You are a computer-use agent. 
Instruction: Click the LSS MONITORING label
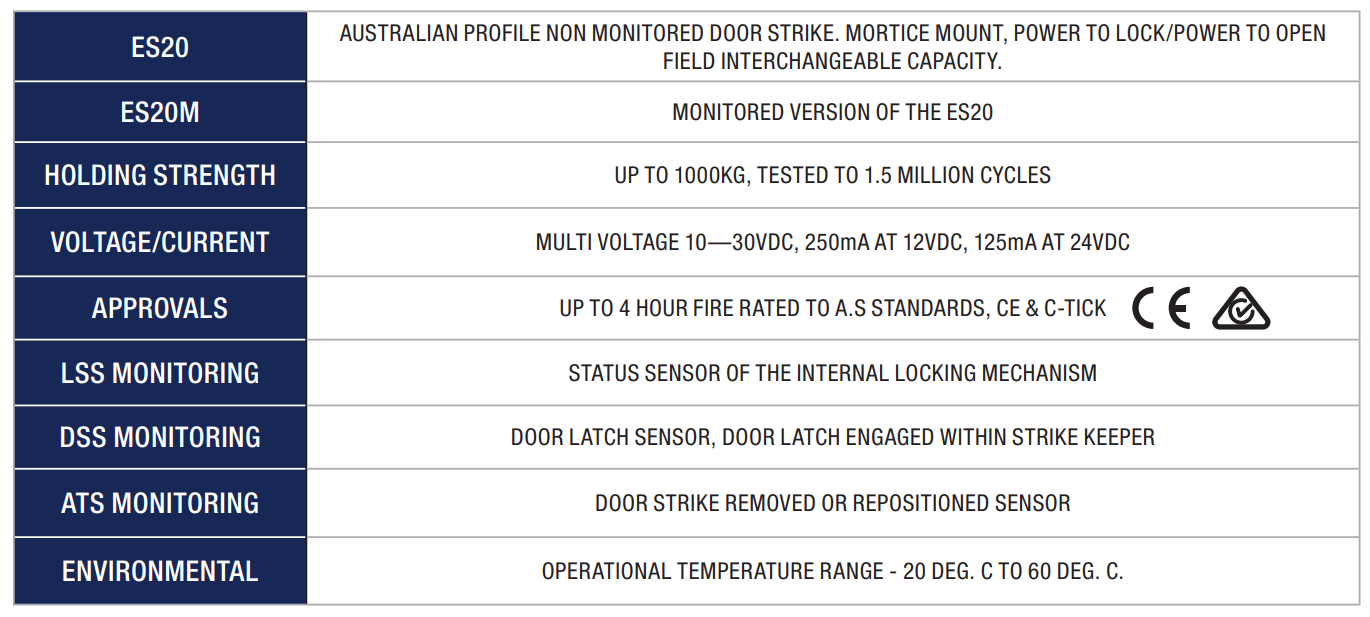pyautogui.click(x=160, y=373)
